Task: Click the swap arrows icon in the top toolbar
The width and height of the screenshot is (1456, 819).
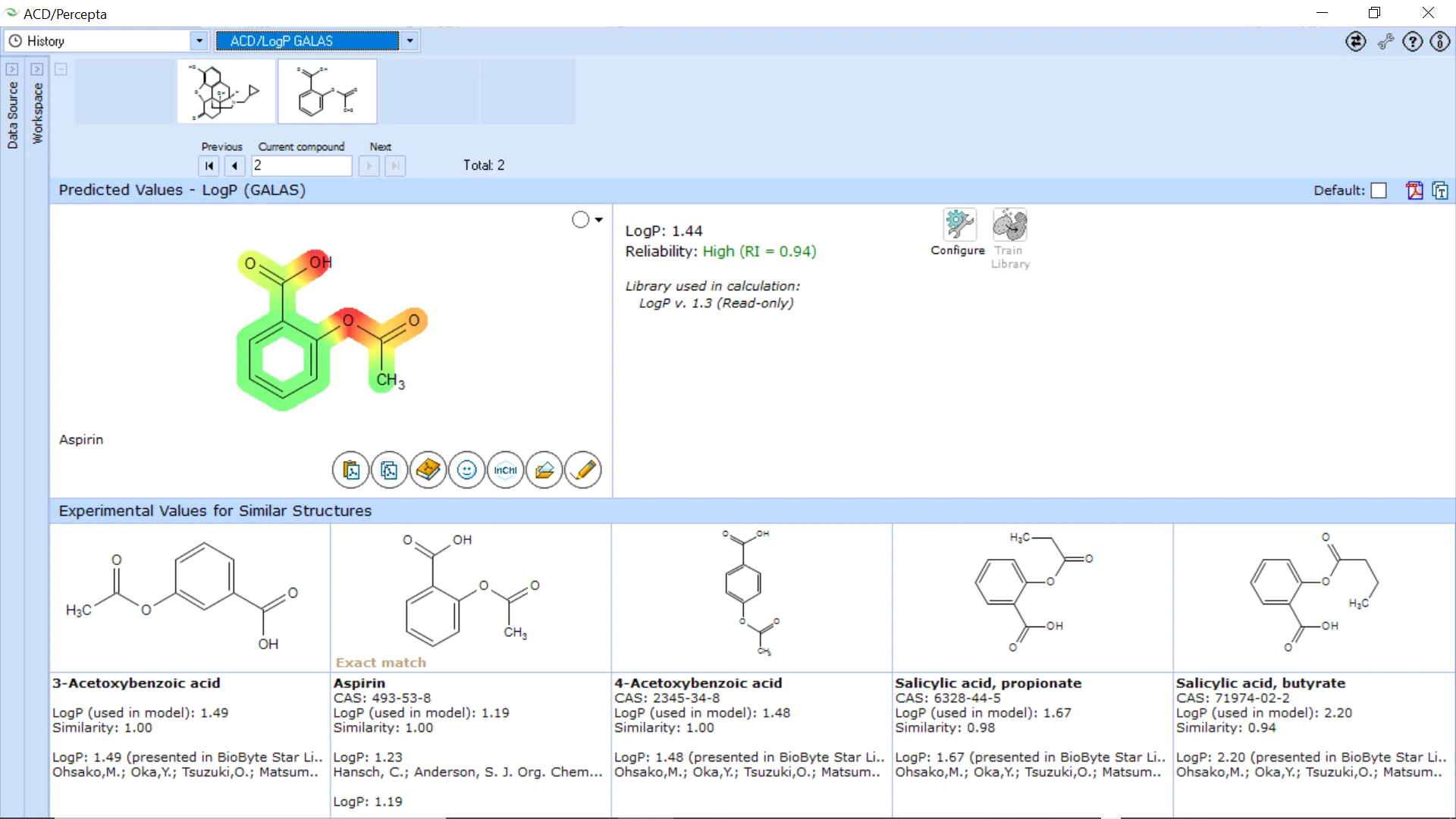Action: point(1356,42)
